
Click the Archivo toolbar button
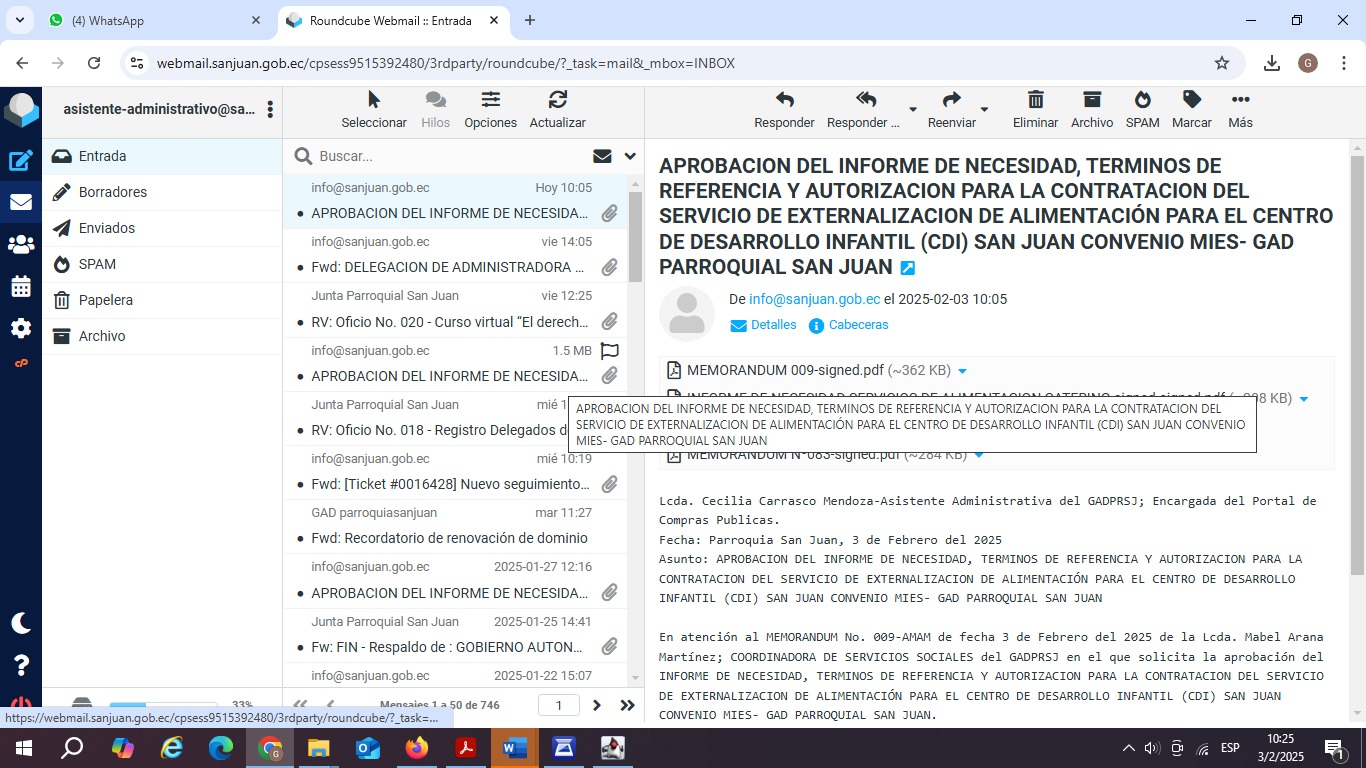[x=1091, y=109]
